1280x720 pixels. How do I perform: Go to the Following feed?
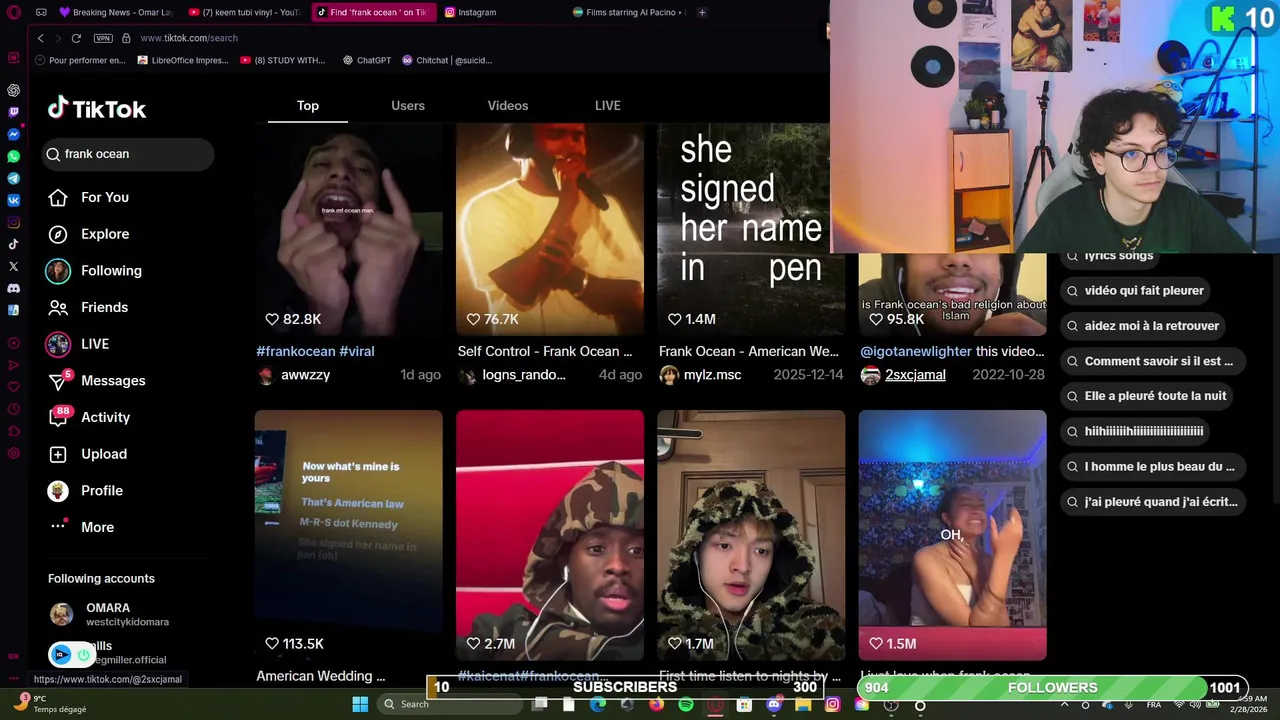pyautogui.click(x=96, y=270)
